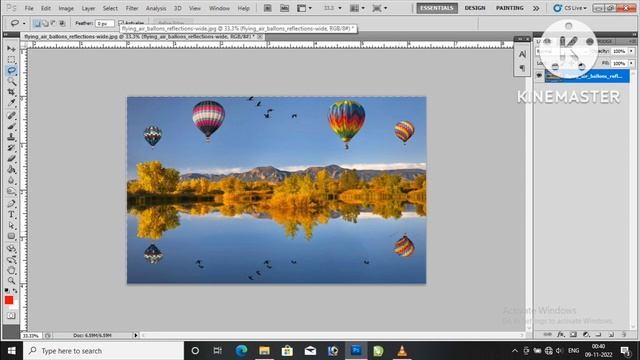Select the Pen tool
The width and height of the screenshot is (640, 360).
[11, 204]
